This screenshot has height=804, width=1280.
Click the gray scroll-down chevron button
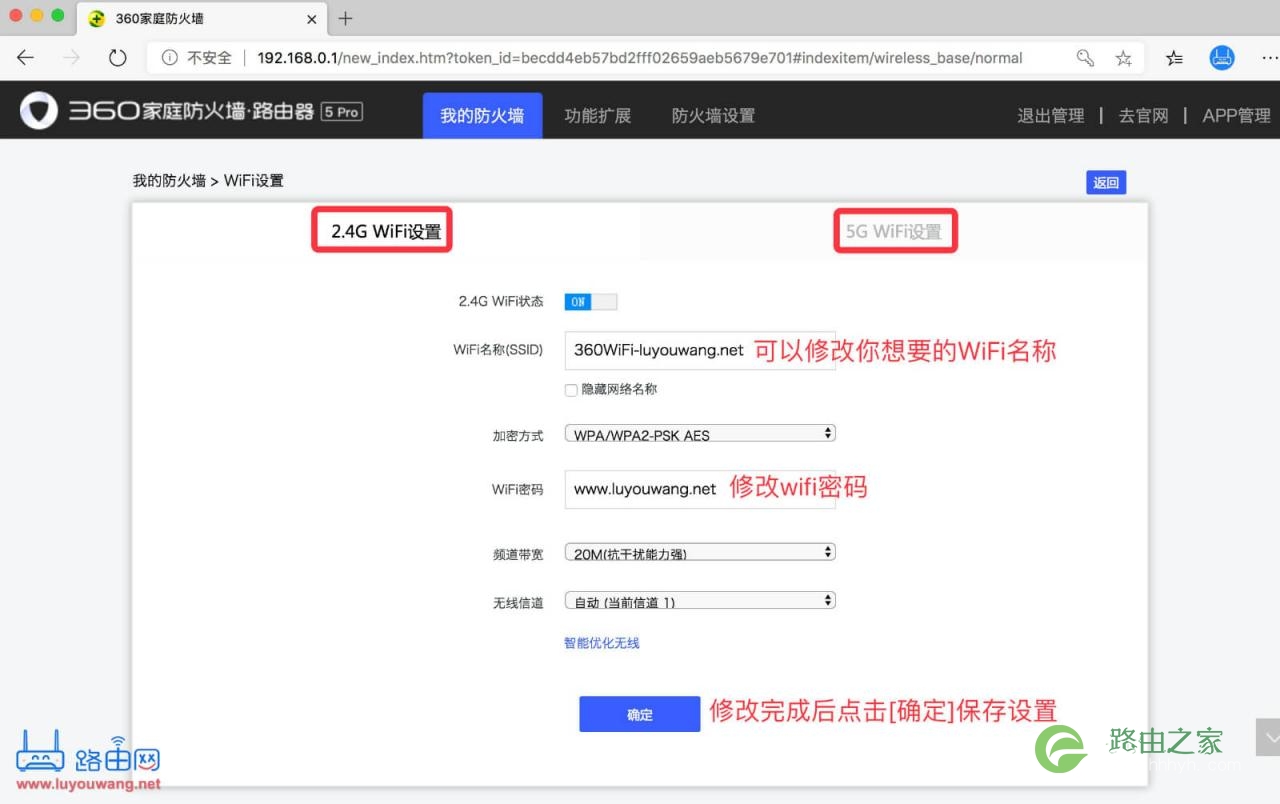click(x=1268, y=738)
